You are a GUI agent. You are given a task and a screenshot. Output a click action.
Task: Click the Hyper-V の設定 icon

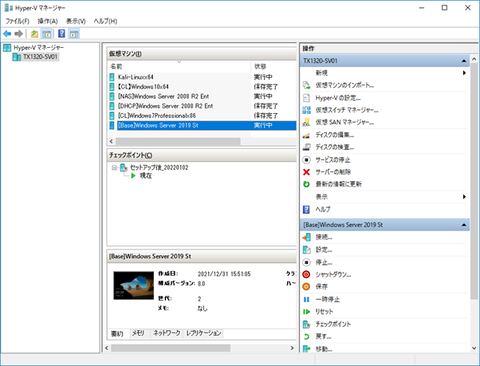(x=306, y=98)
